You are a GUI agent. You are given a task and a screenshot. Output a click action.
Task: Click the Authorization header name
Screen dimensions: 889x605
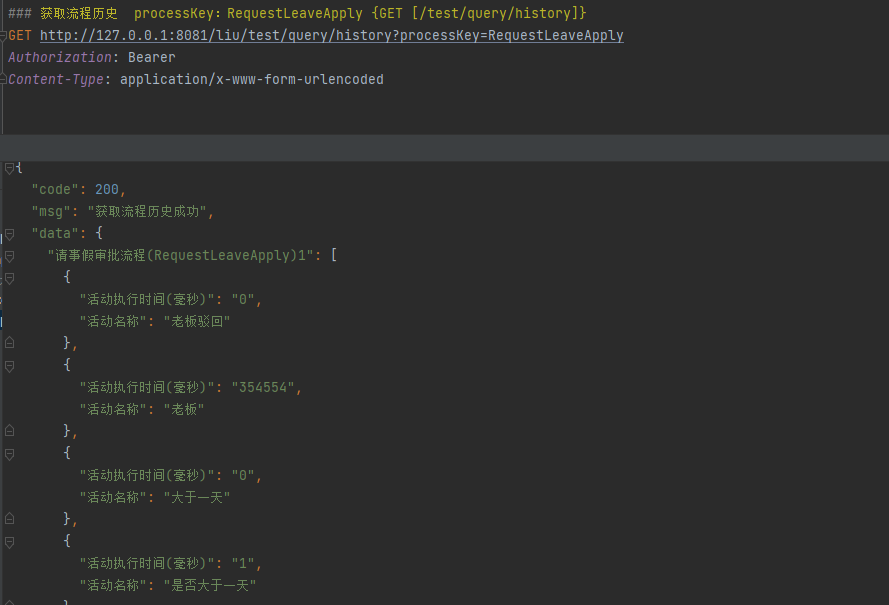[60, 58]
